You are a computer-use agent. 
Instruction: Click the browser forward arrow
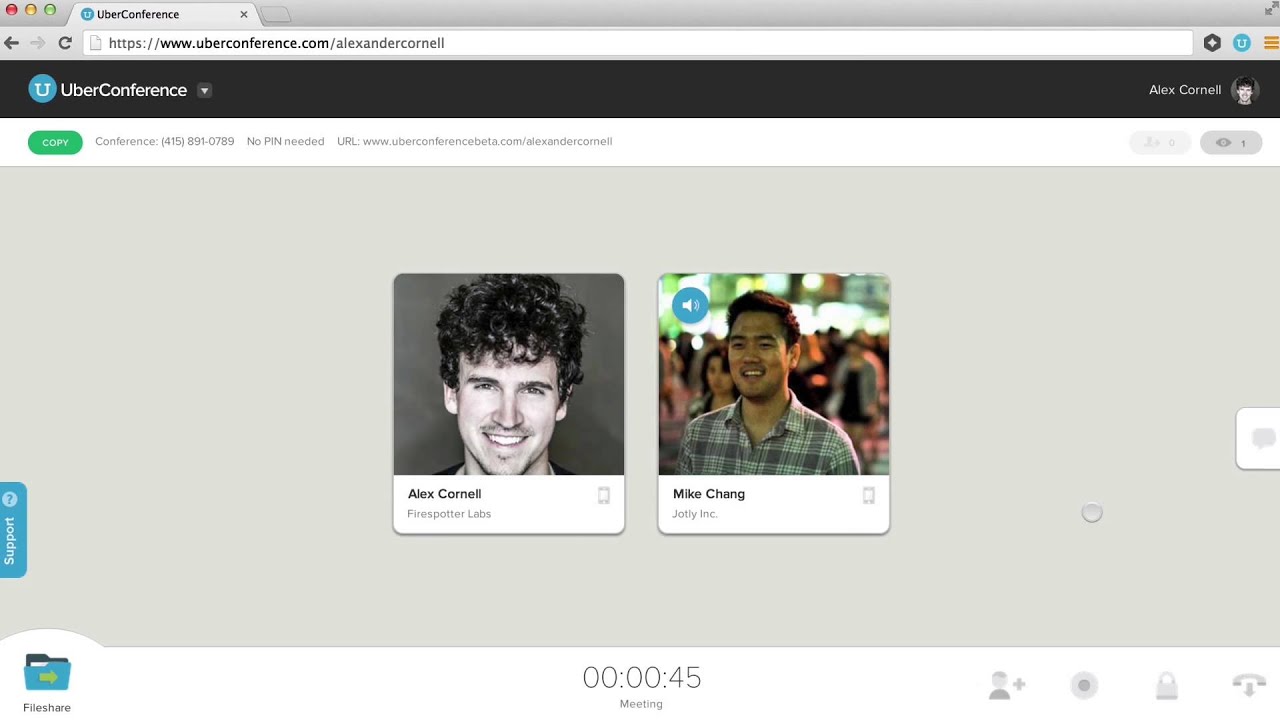(x=38, y=43)
